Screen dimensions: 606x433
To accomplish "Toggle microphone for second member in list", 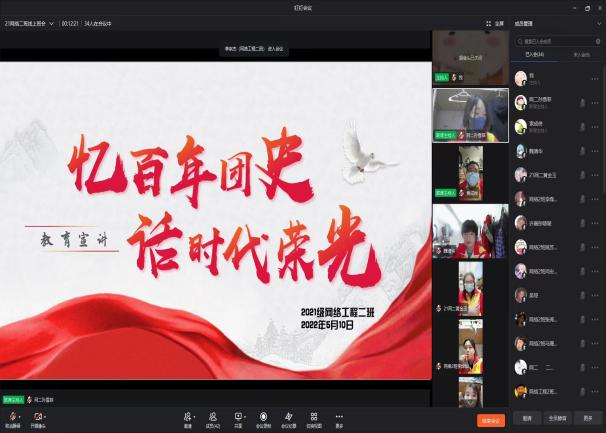I will pos(580,103).
